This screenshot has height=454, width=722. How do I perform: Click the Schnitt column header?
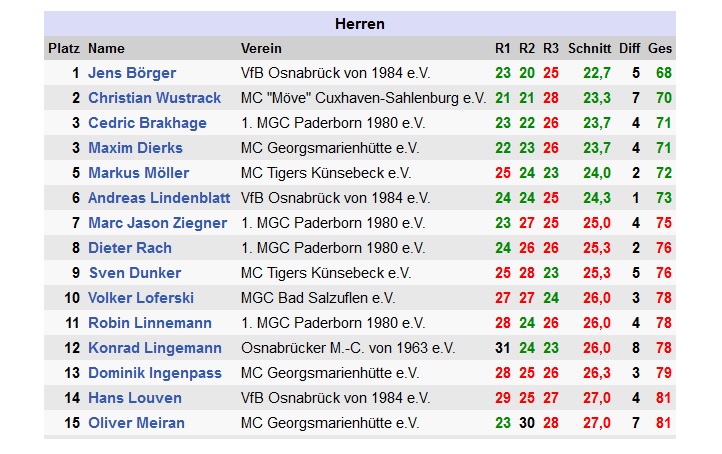tap(589, 48)
